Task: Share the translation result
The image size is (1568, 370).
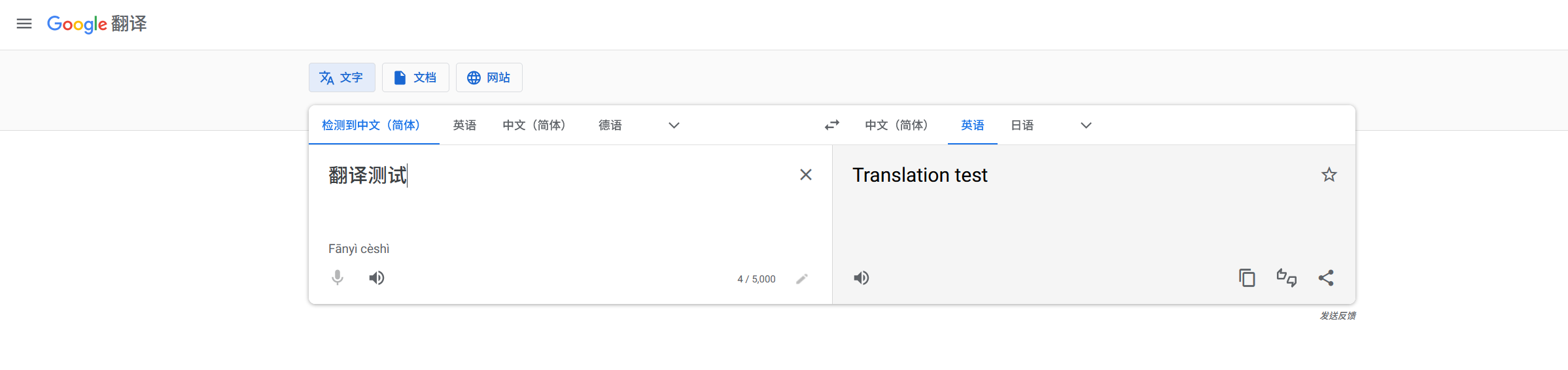Action: (x=1326, y=278)
